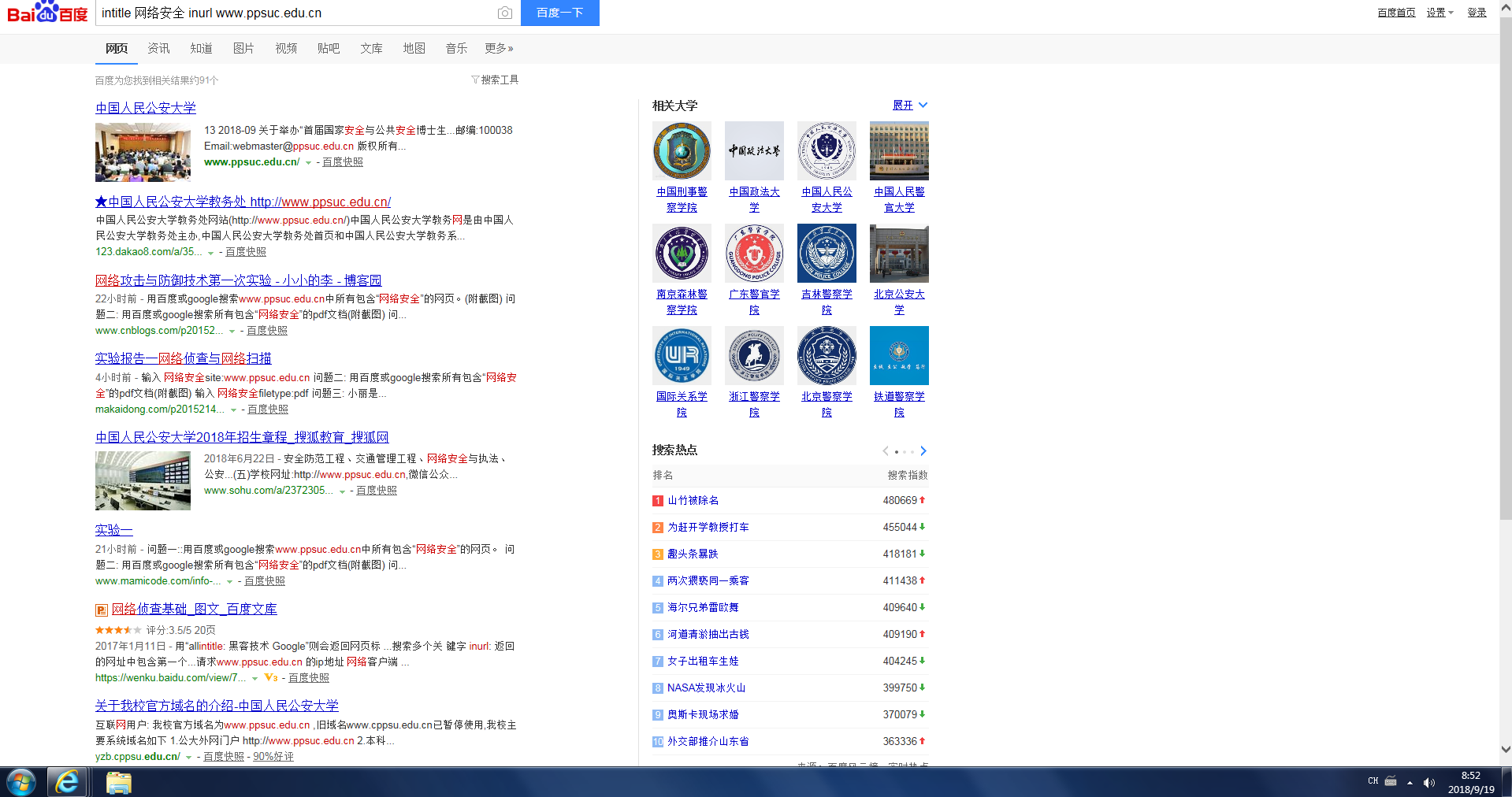Open the 90%好评 rating link
The height and width of the screenshot is (797, 1512).
(273, 757)
